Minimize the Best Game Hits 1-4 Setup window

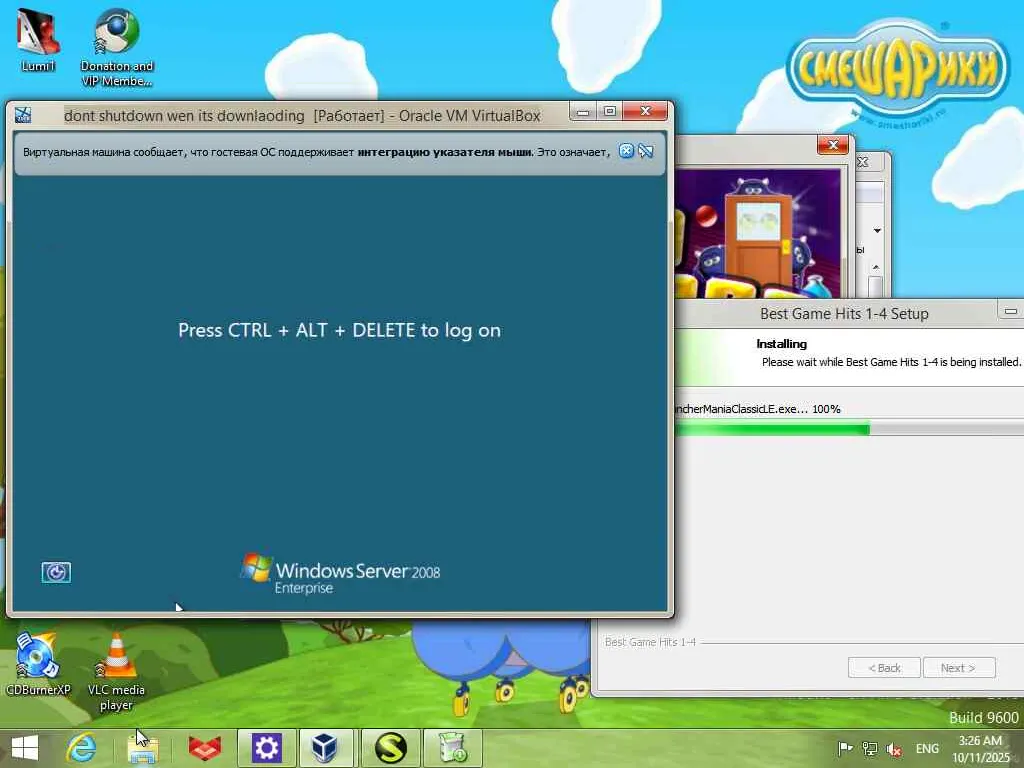[x=1010, y=311]
